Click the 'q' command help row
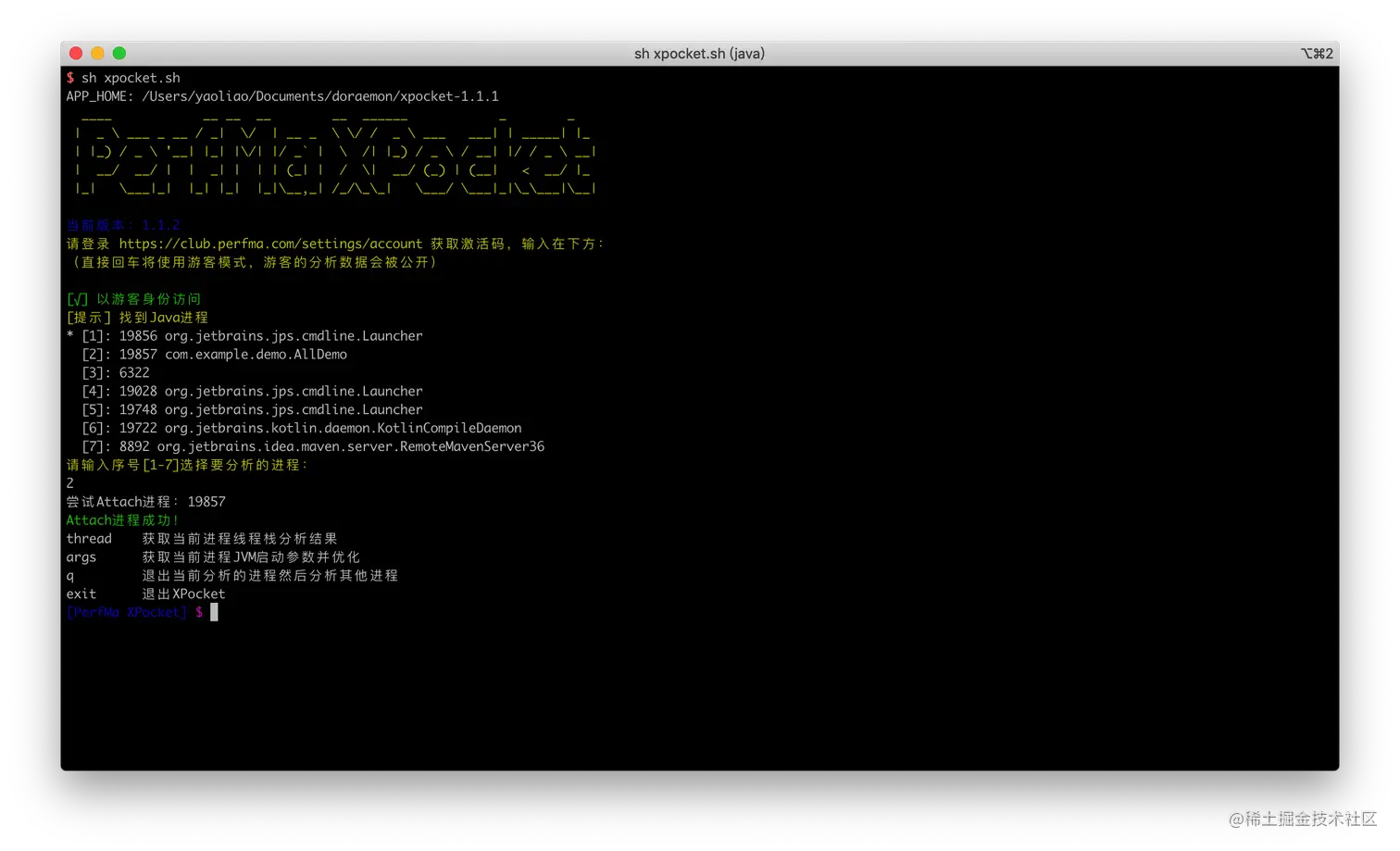This screenshot has height=851, width=1400. pos(231,576)
